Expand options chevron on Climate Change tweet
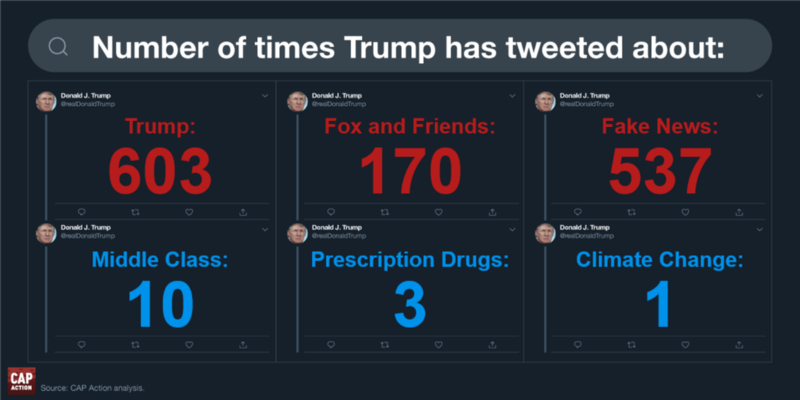 pos(760,230)
